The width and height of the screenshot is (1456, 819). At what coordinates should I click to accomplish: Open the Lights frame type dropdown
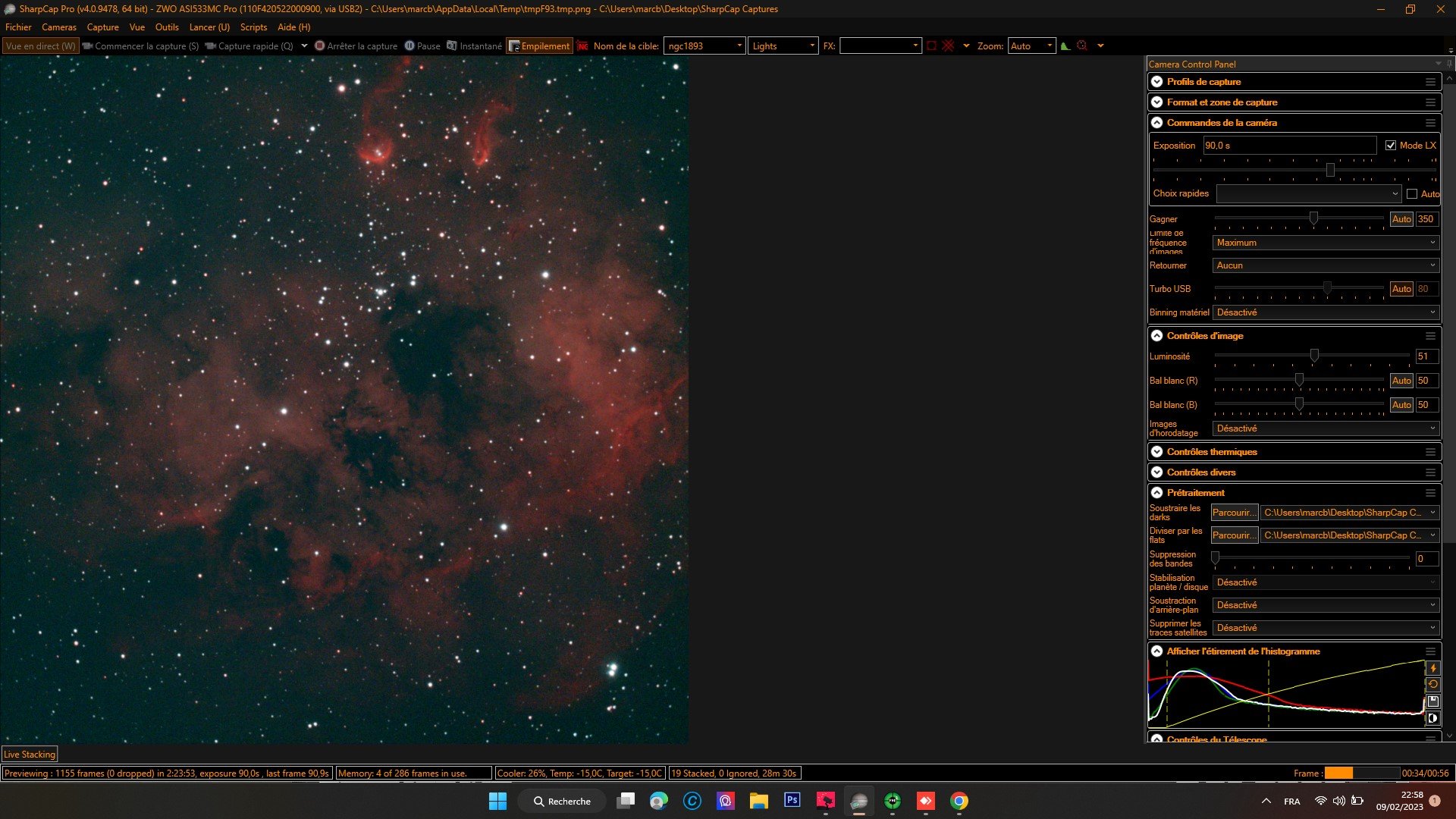(783, 46)
